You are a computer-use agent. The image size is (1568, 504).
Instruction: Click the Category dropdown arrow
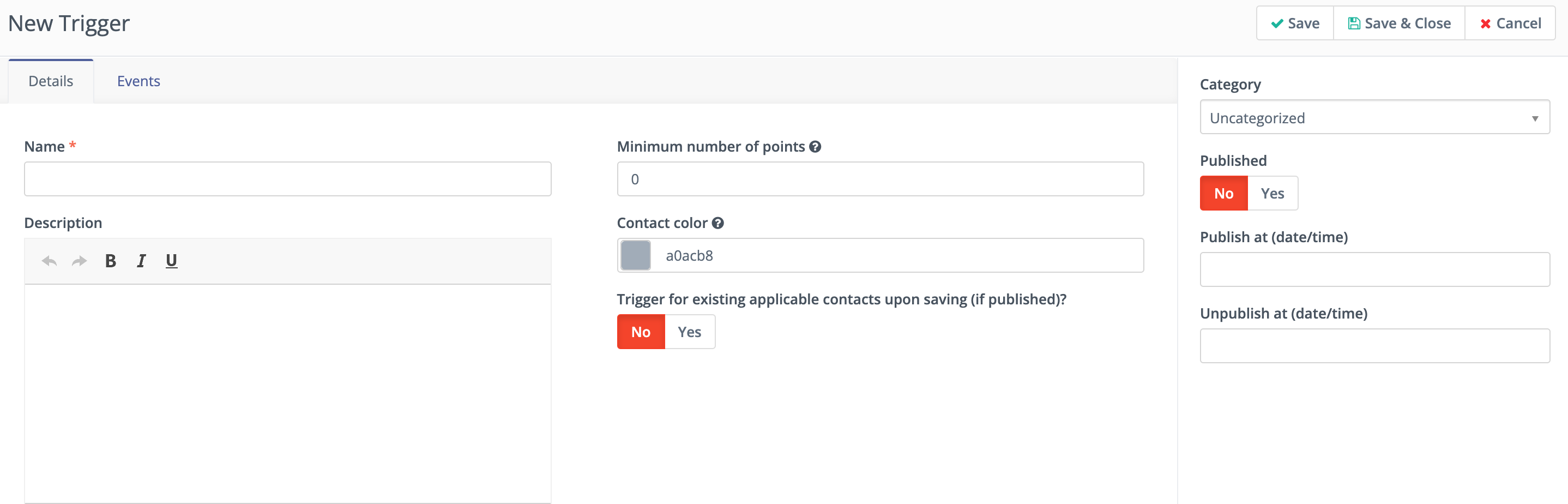[x=1535, y=119]
